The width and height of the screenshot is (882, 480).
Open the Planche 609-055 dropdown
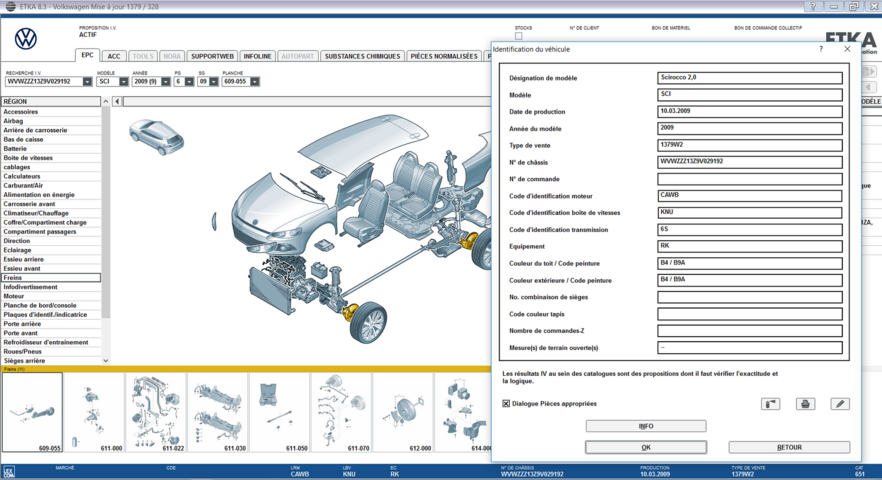(x=255, y=82)
